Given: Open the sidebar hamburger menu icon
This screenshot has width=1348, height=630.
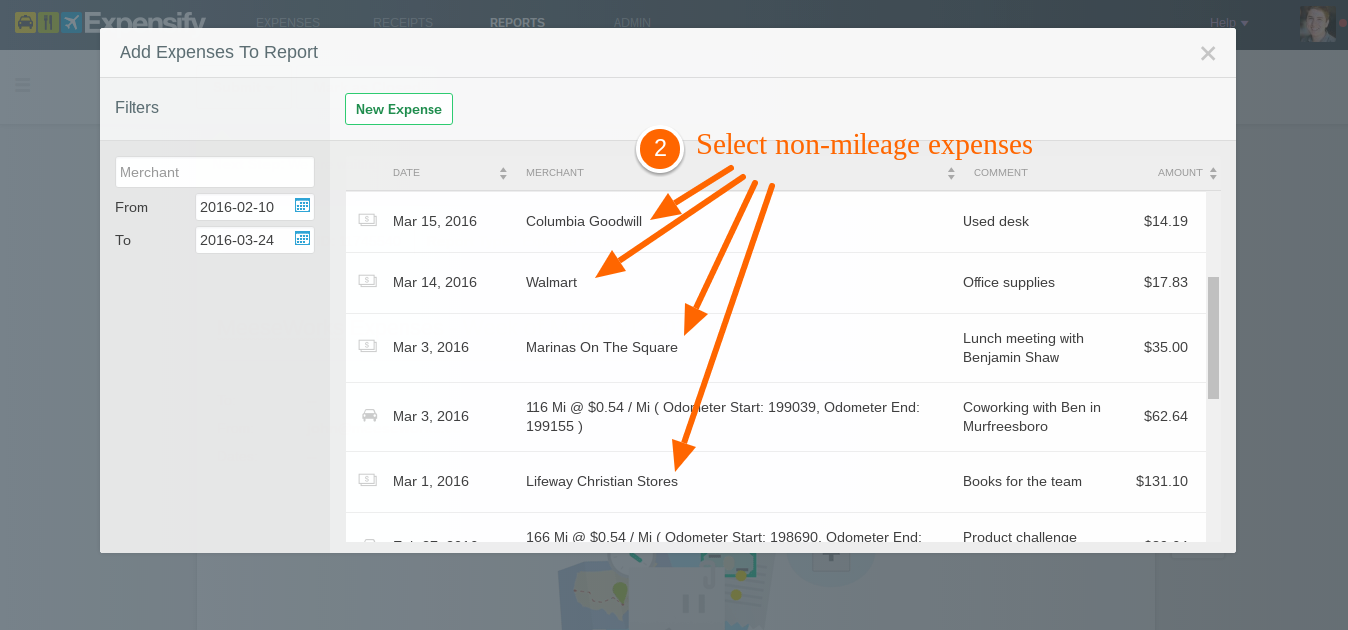Looking at the screenshot, I should click(22, 86).
